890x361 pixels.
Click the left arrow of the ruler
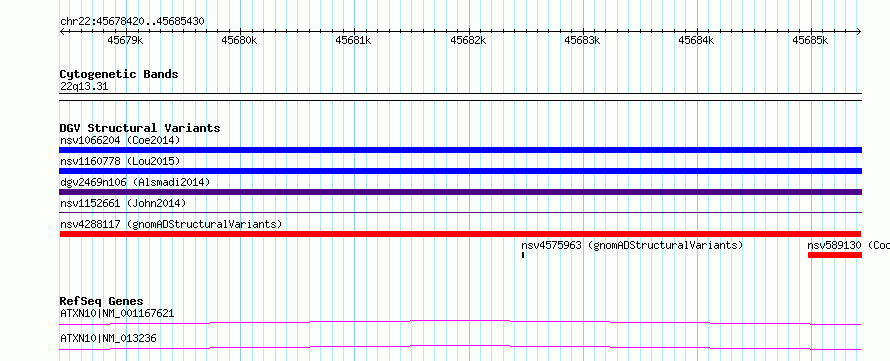62,32
